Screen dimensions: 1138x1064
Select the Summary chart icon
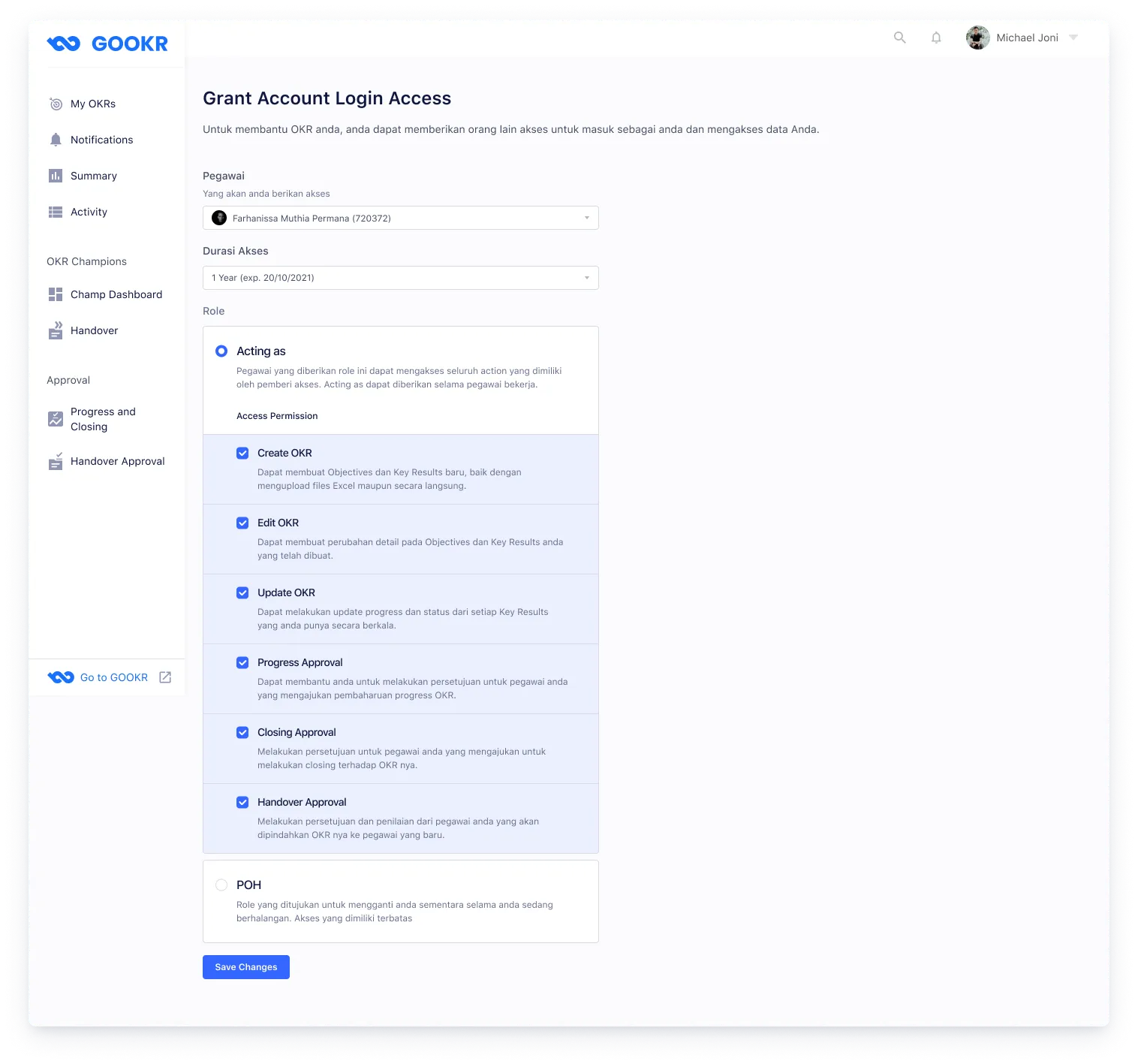point(56,175)
